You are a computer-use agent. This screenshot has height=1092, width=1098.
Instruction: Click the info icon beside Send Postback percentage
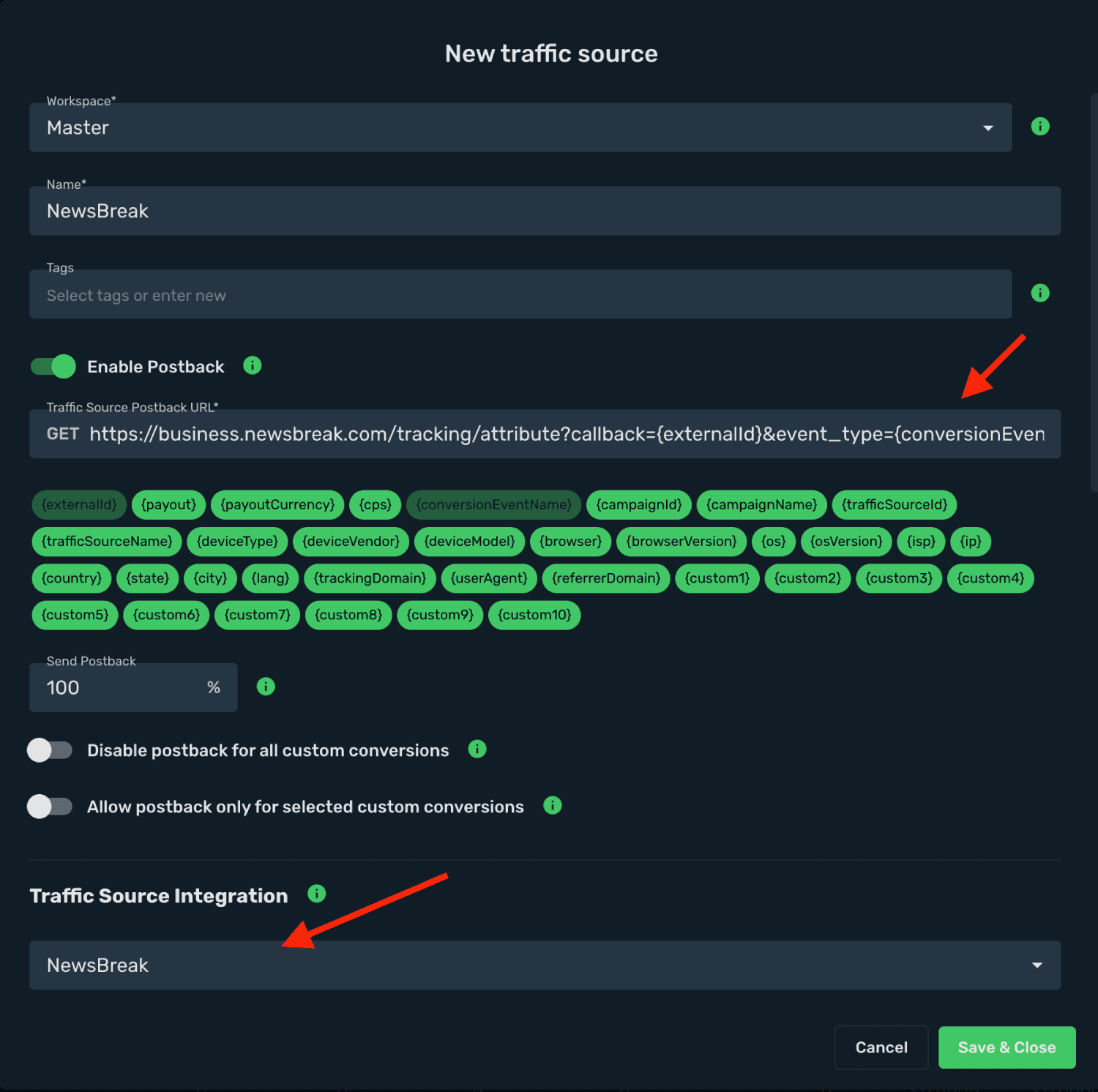(x=266, y=687)
